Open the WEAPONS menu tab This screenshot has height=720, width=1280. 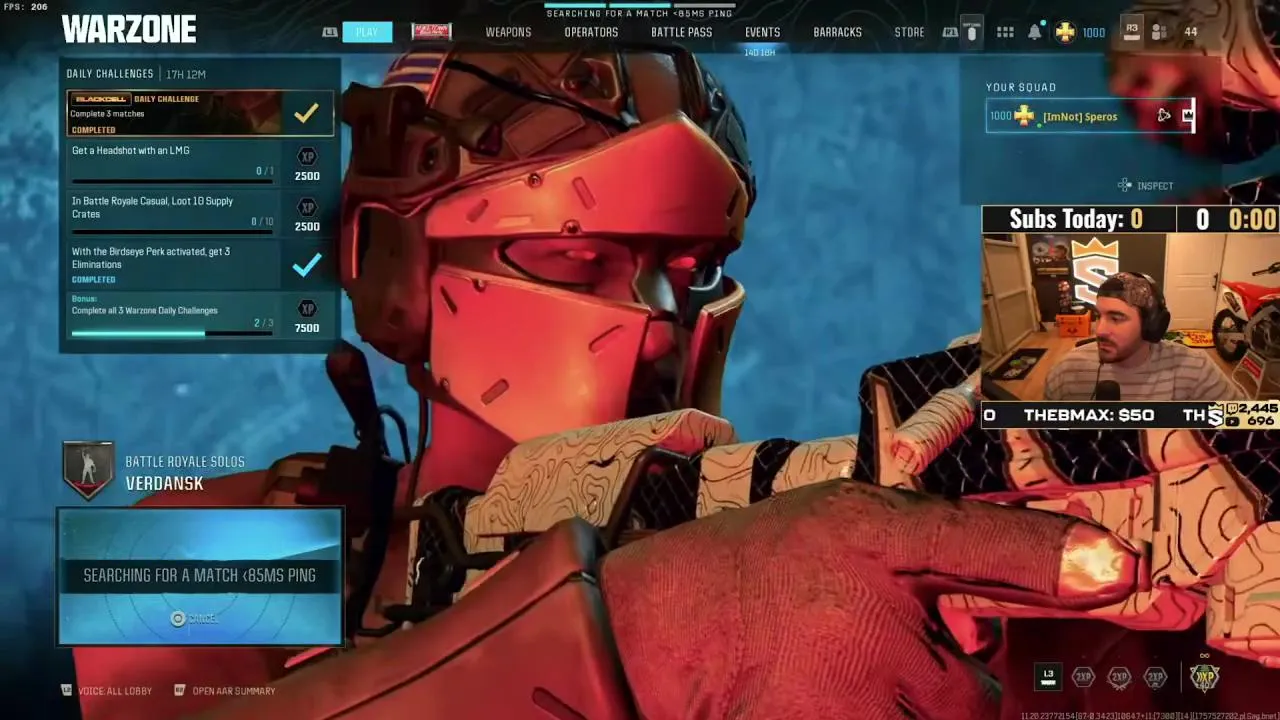(x=508, y=32)
